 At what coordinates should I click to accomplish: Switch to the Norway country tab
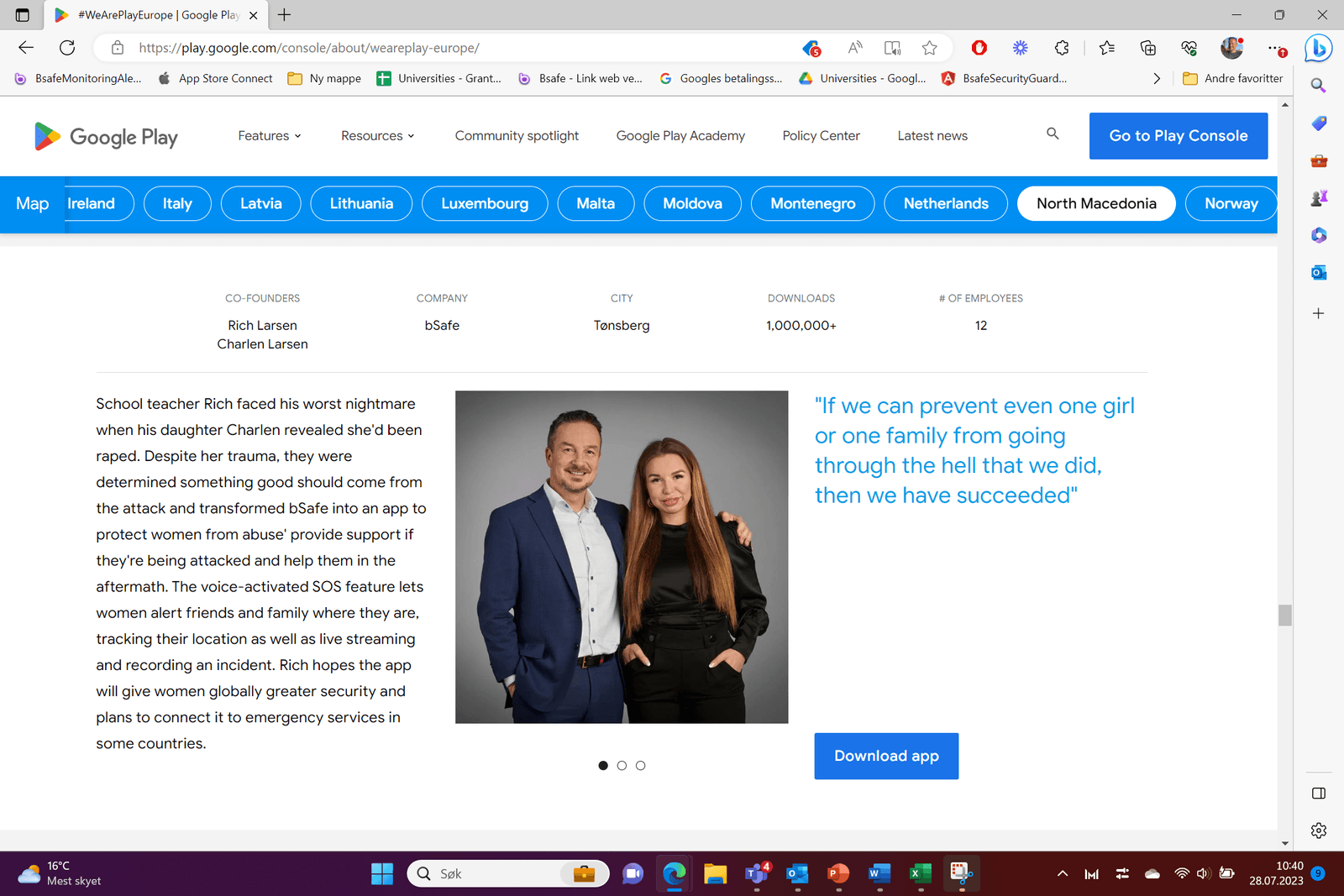click(1231, 203)
